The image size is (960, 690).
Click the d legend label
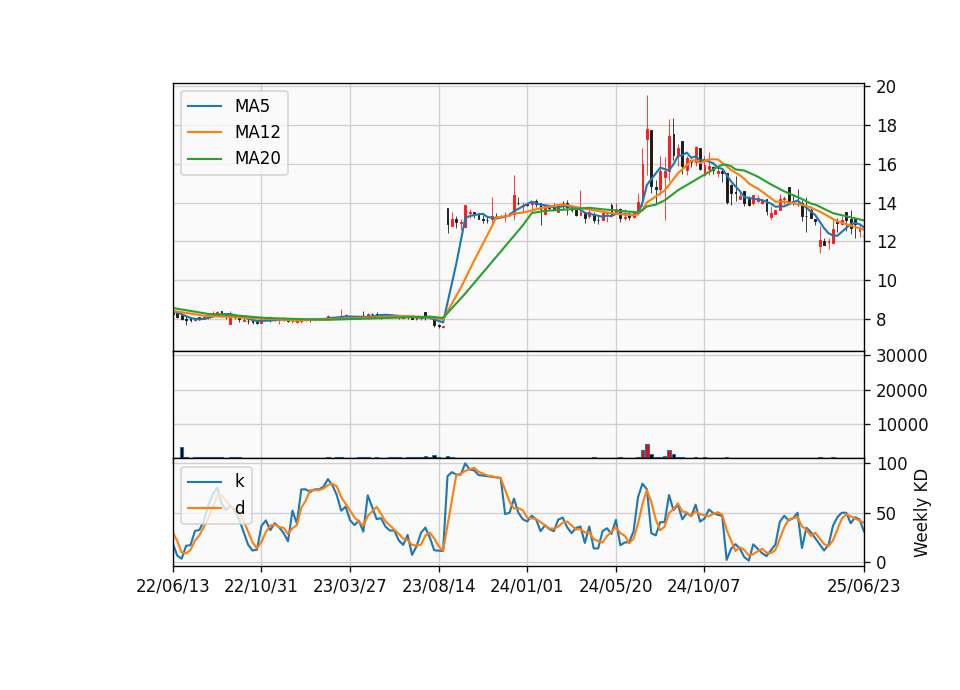[x=240, y=508]
